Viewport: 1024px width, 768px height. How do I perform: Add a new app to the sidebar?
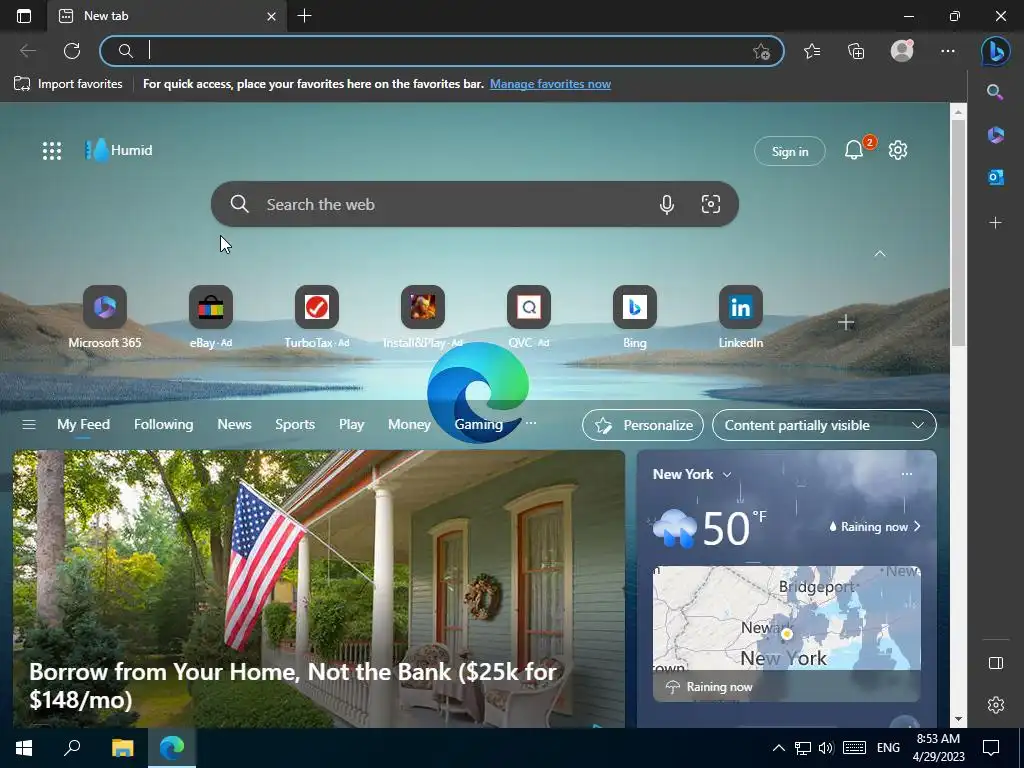995,223
